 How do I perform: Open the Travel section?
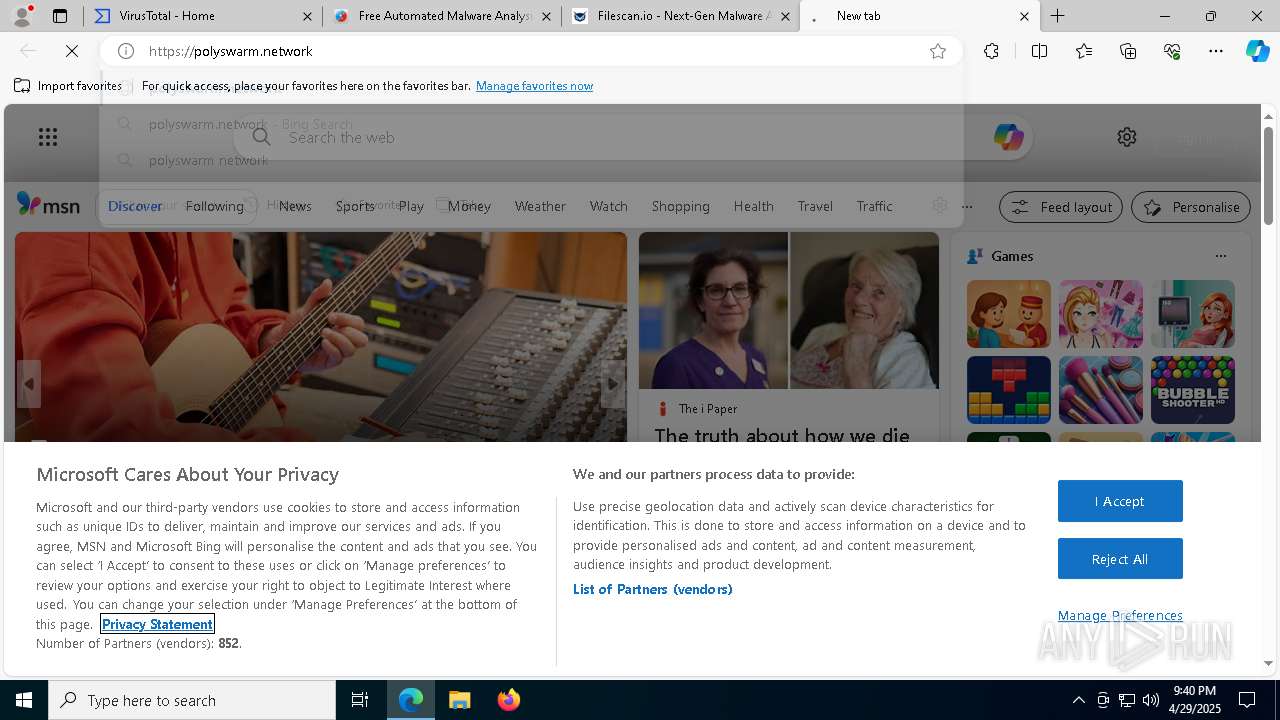pyautogui.click(x=815, y=206)
